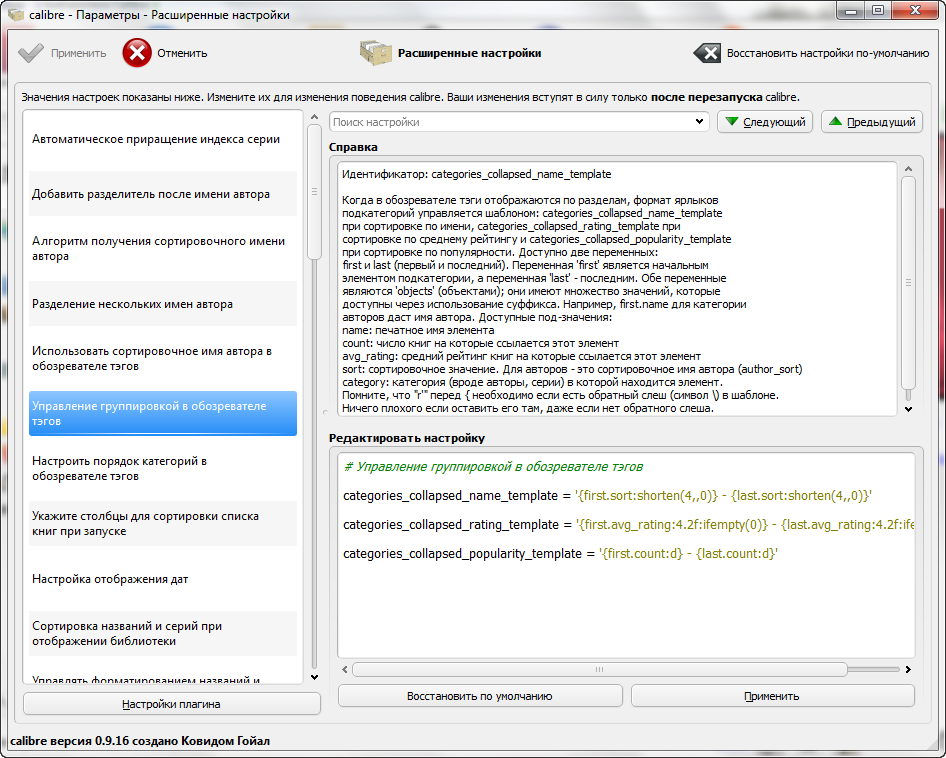Viewport: 946px width, 758px height.
Task: Click the green checkmark Apply icon
Action: click(x=31, y=53)
